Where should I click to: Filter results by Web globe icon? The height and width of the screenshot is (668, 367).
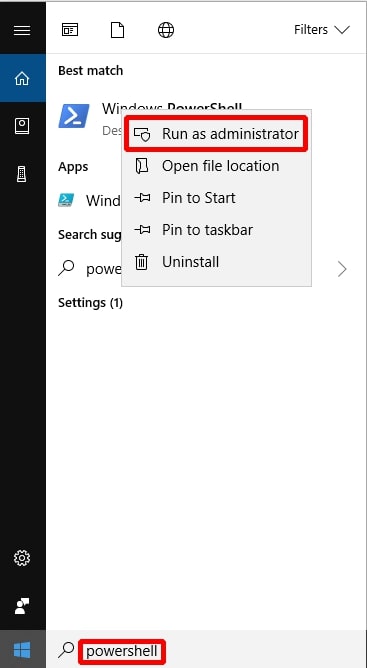pos(166,30)
